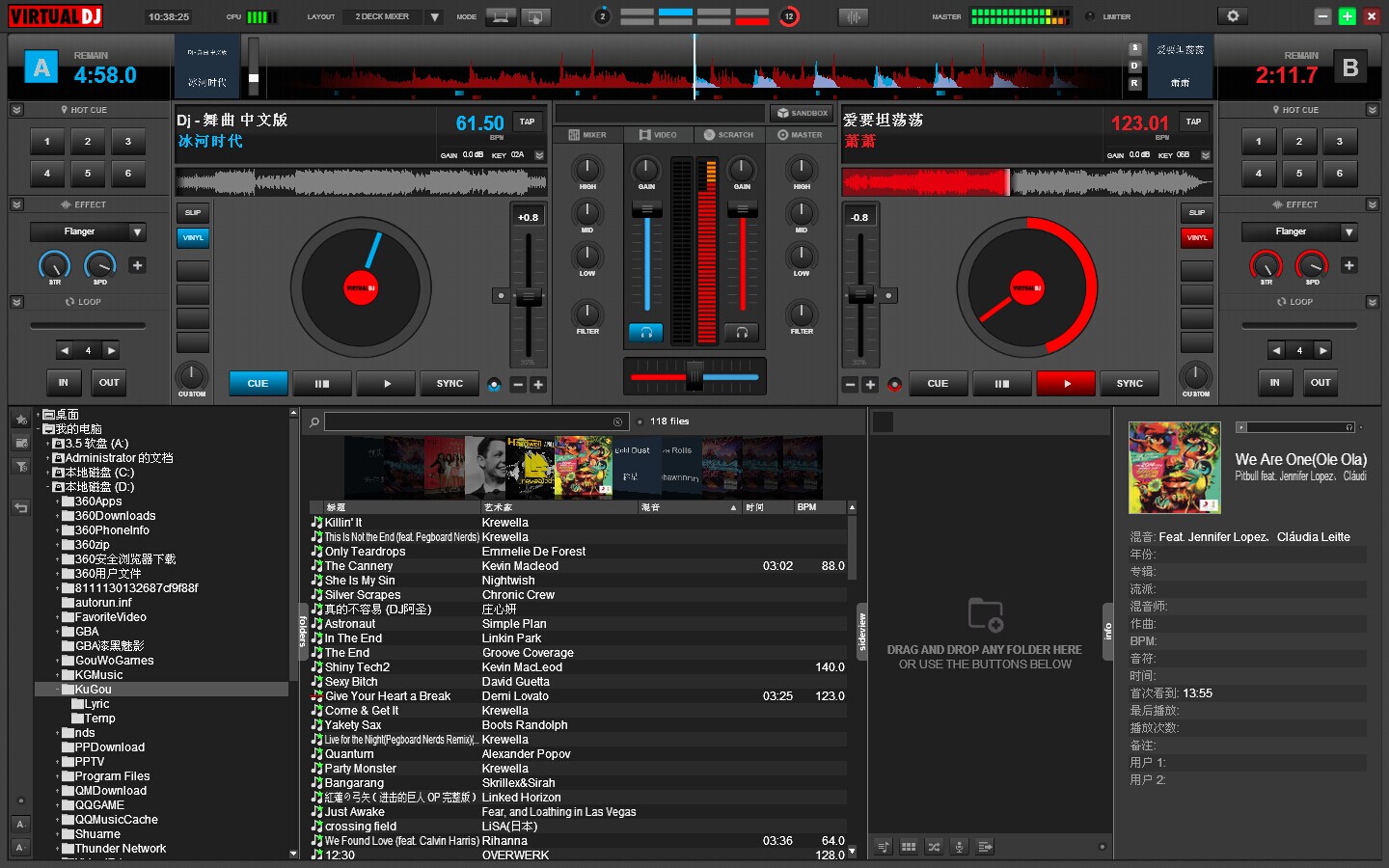The width and height of the screenshot is (1389, 868).
Task: Collapse deck B EFFECT section
Action: [1373, 204]
